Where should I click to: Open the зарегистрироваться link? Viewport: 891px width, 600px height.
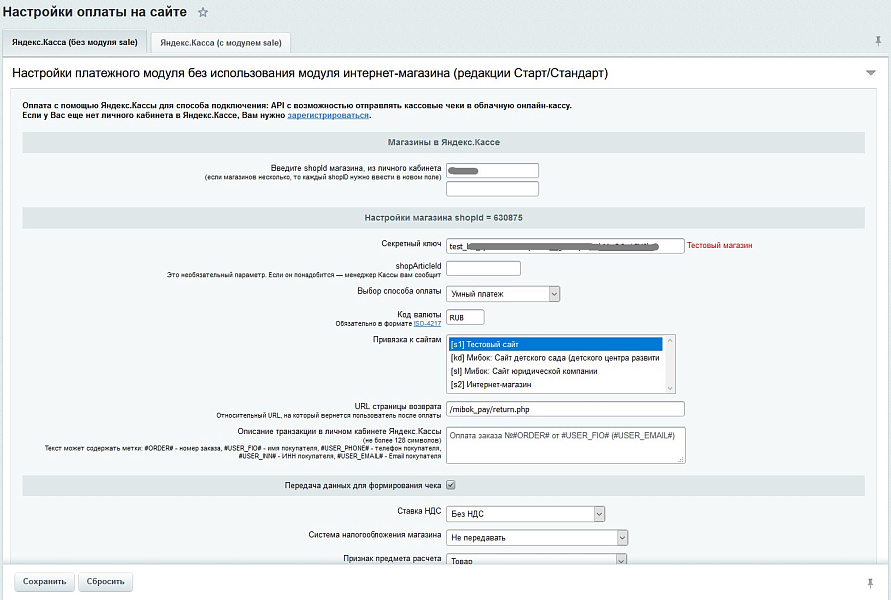point(328,115)
